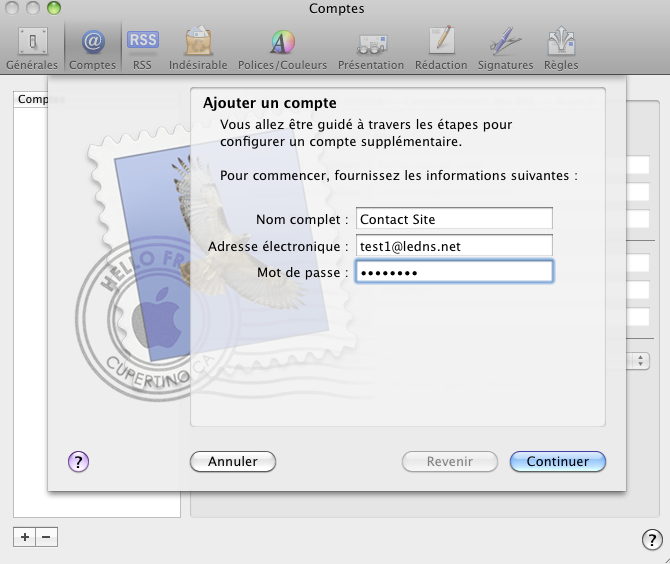Open the Générales preferences pane
670x564 pixels.
[32, 48]
